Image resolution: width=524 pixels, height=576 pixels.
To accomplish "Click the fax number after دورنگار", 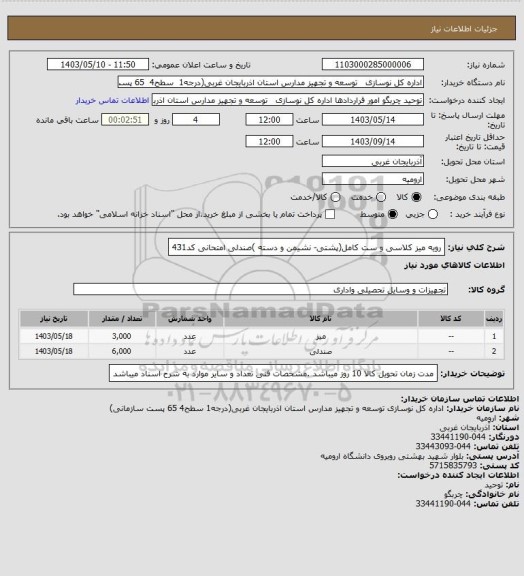I will click(458, 437).
